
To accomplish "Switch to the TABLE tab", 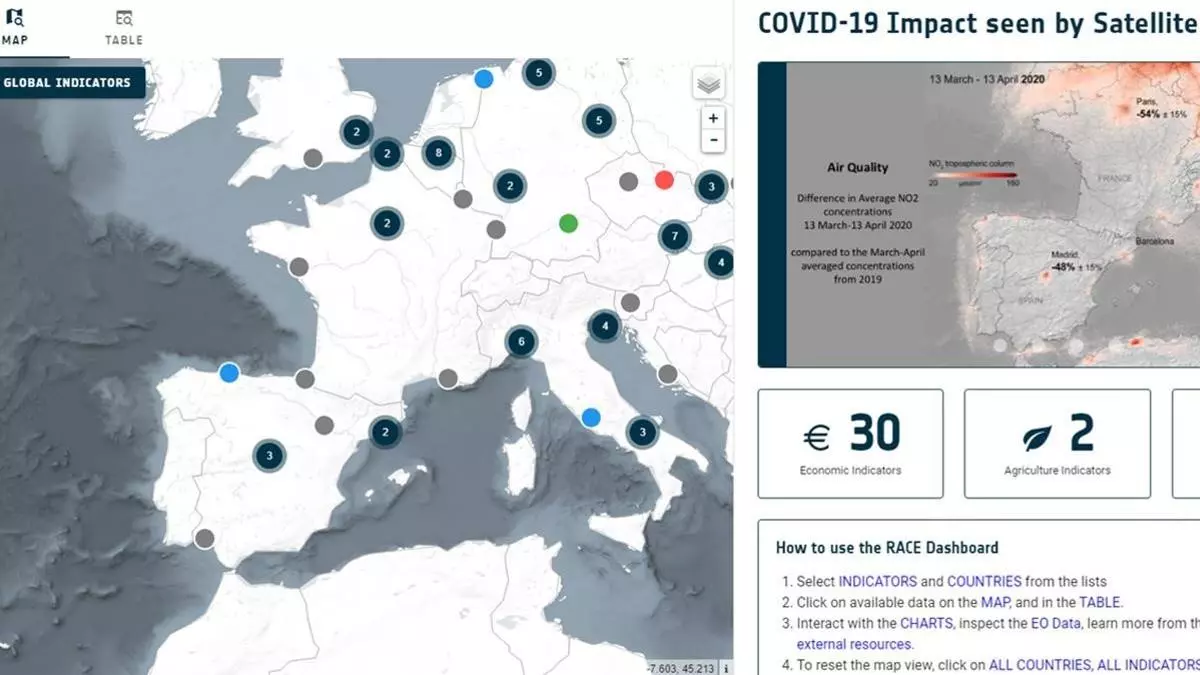I will click(x=124, y=28).
